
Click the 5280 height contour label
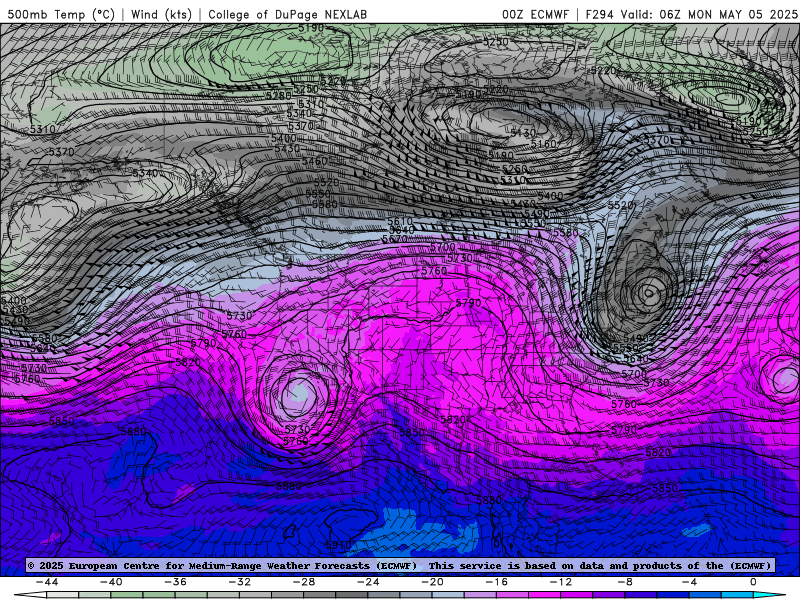click(x=279, y=95)
